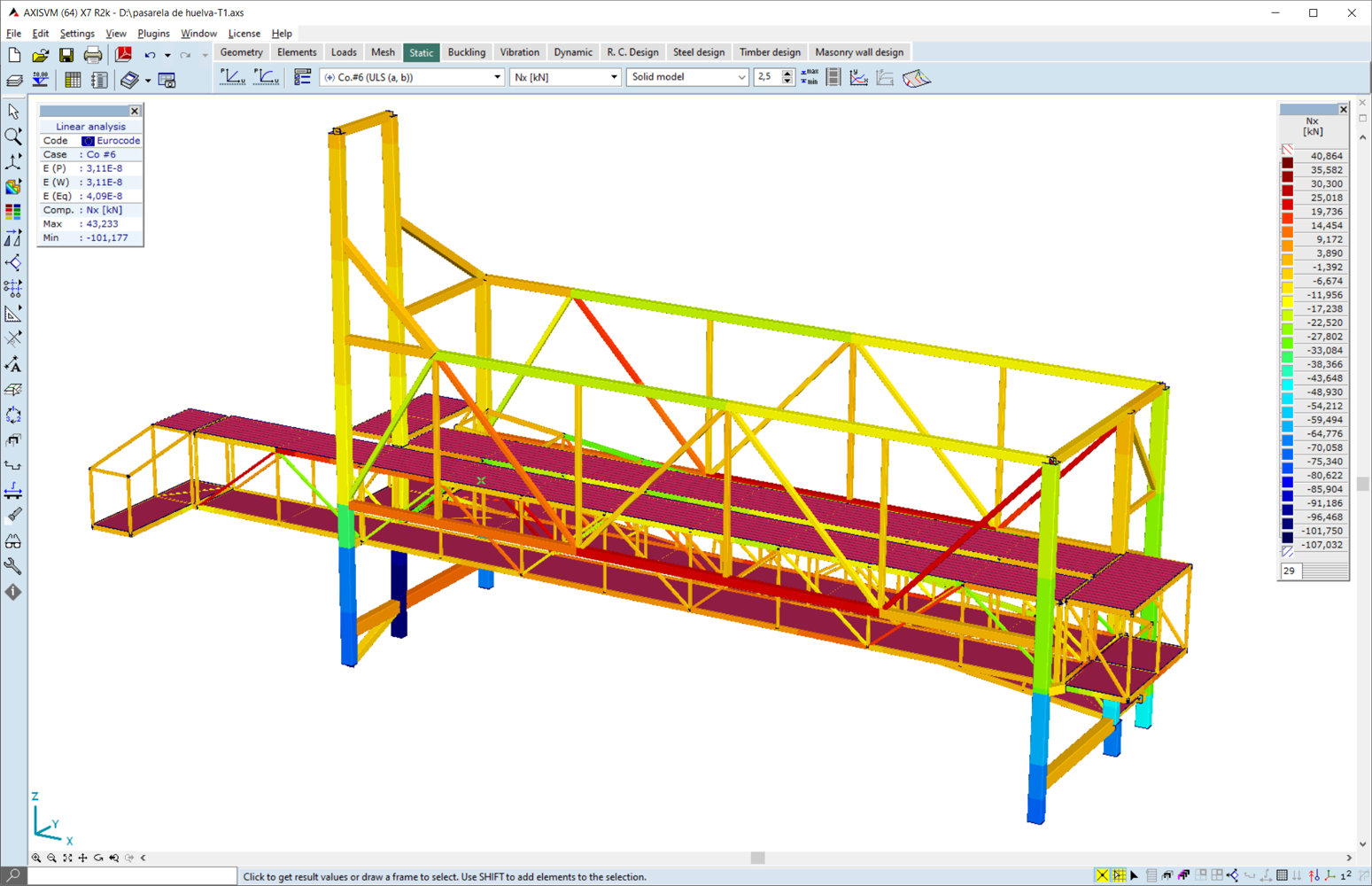This screenshot has height=886, width=1372.
Task: Switch to the Buckling tab
Action: pos(467,52)
